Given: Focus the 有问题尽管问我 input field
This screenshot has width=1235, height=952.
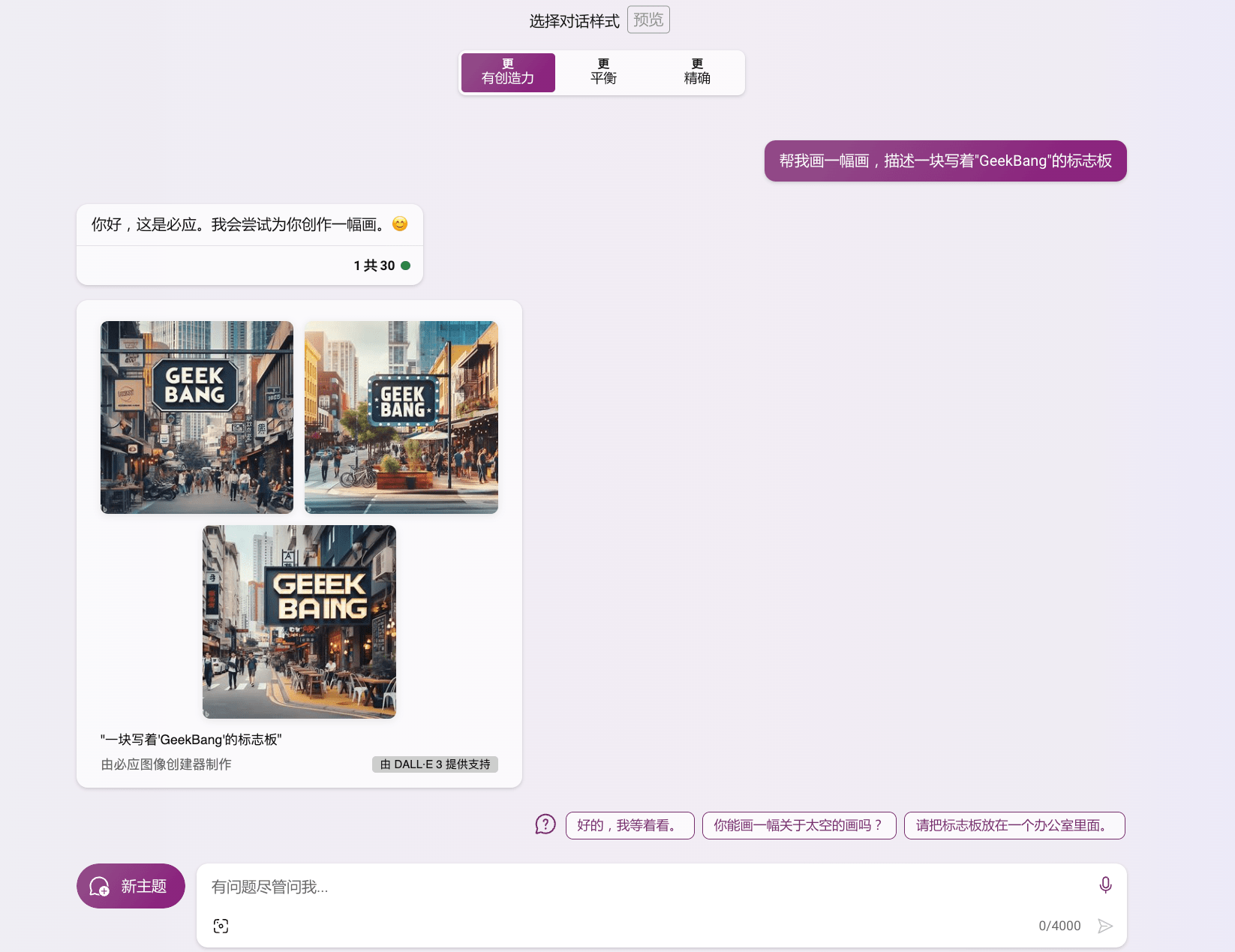Looking at the screenshot, I should tap(645, 887).
